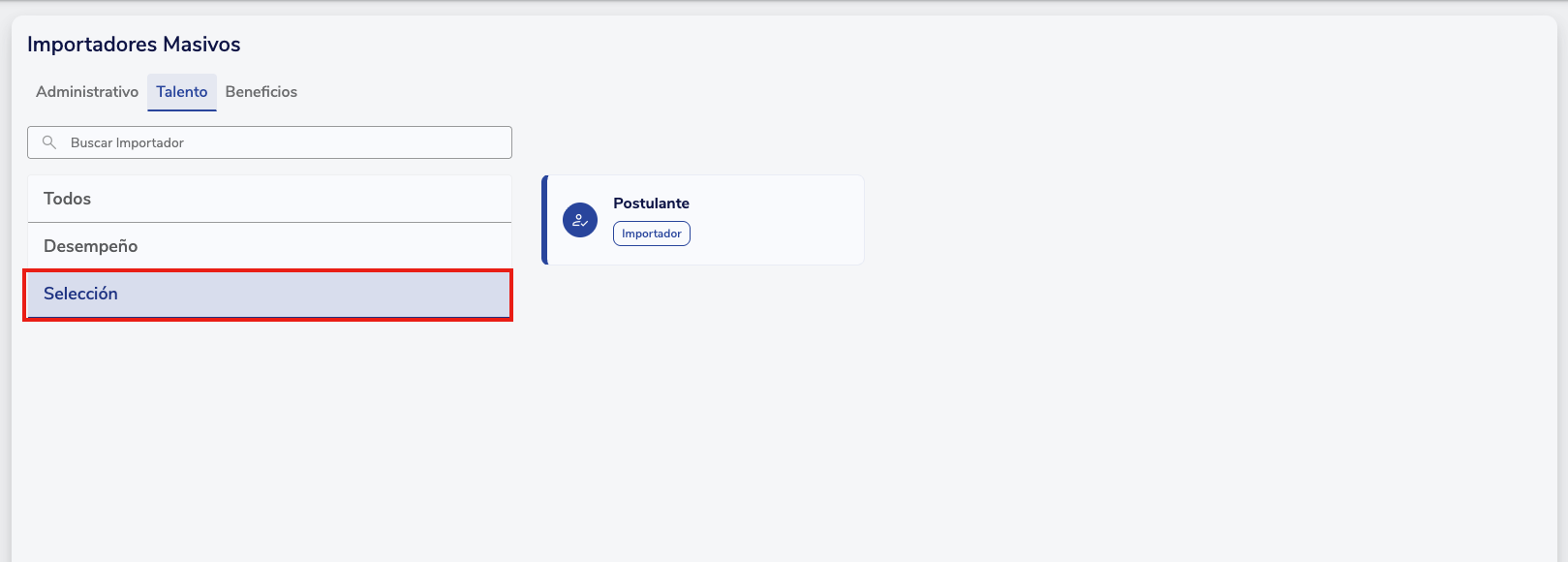Filter importers by Desempeño category

coord(91,246)
